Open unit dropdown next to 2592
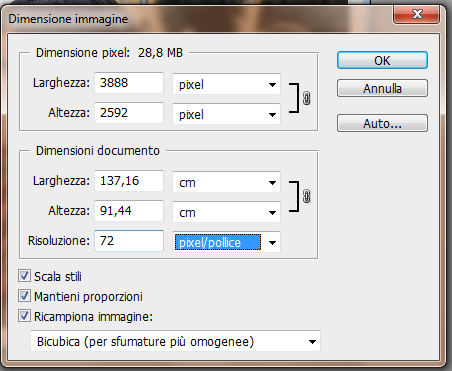The width and height of the screenshot is (452, 371). pos(226,114)
